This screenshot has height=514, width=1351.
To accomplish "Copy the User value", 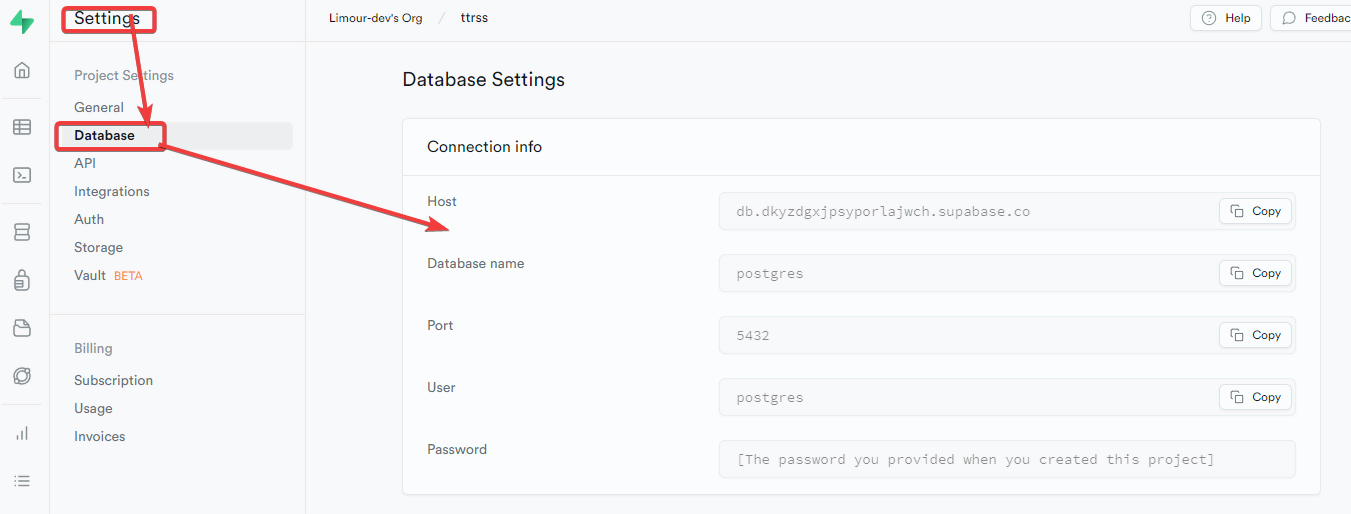I will point(1255,397).
